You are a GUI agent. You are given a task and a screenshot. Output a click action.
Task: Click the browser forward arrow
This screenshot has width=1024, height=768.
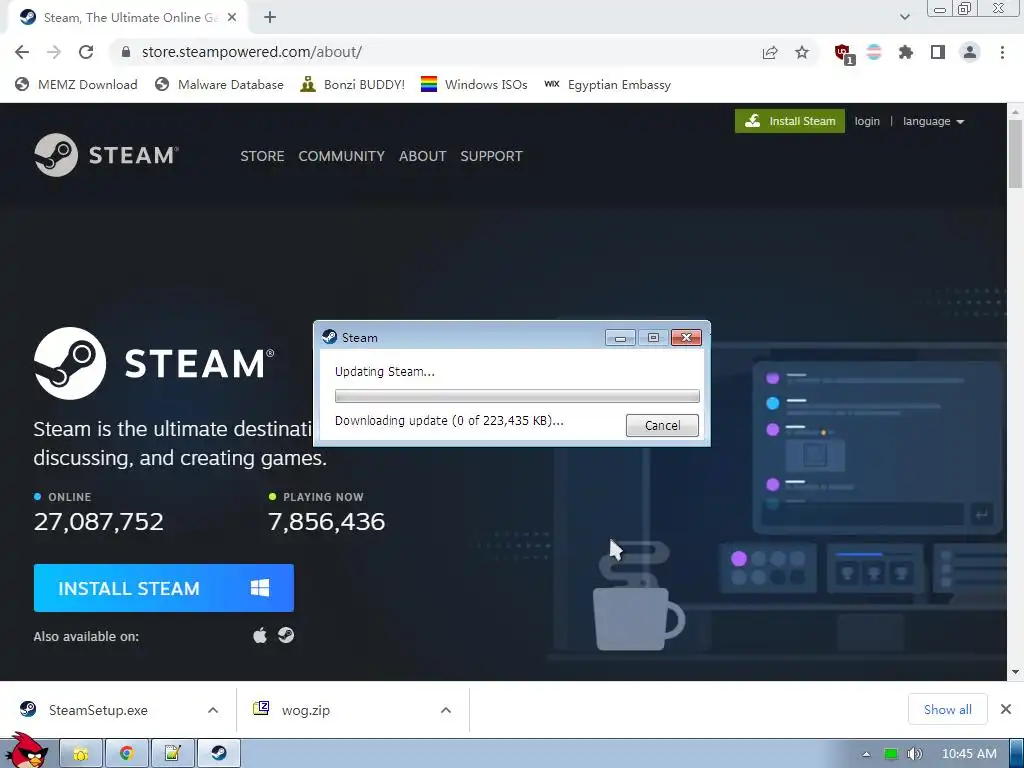(x=54, y=52)
